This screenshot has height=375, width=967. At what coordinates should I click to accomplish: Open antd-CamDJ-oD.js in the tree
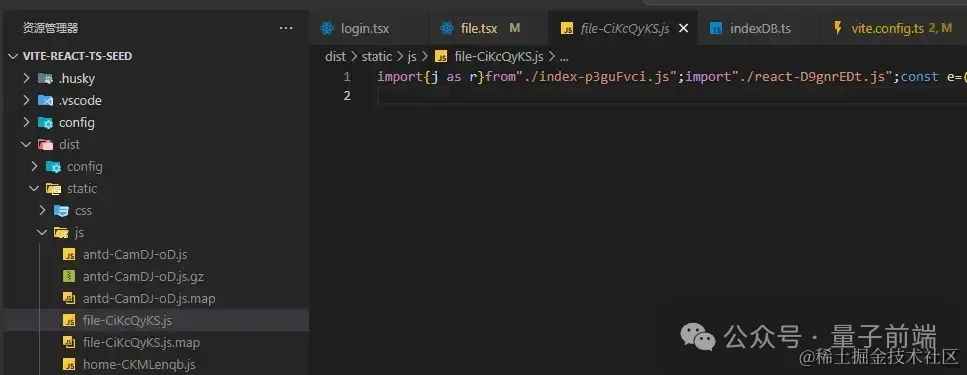click(x=135, y=255)
